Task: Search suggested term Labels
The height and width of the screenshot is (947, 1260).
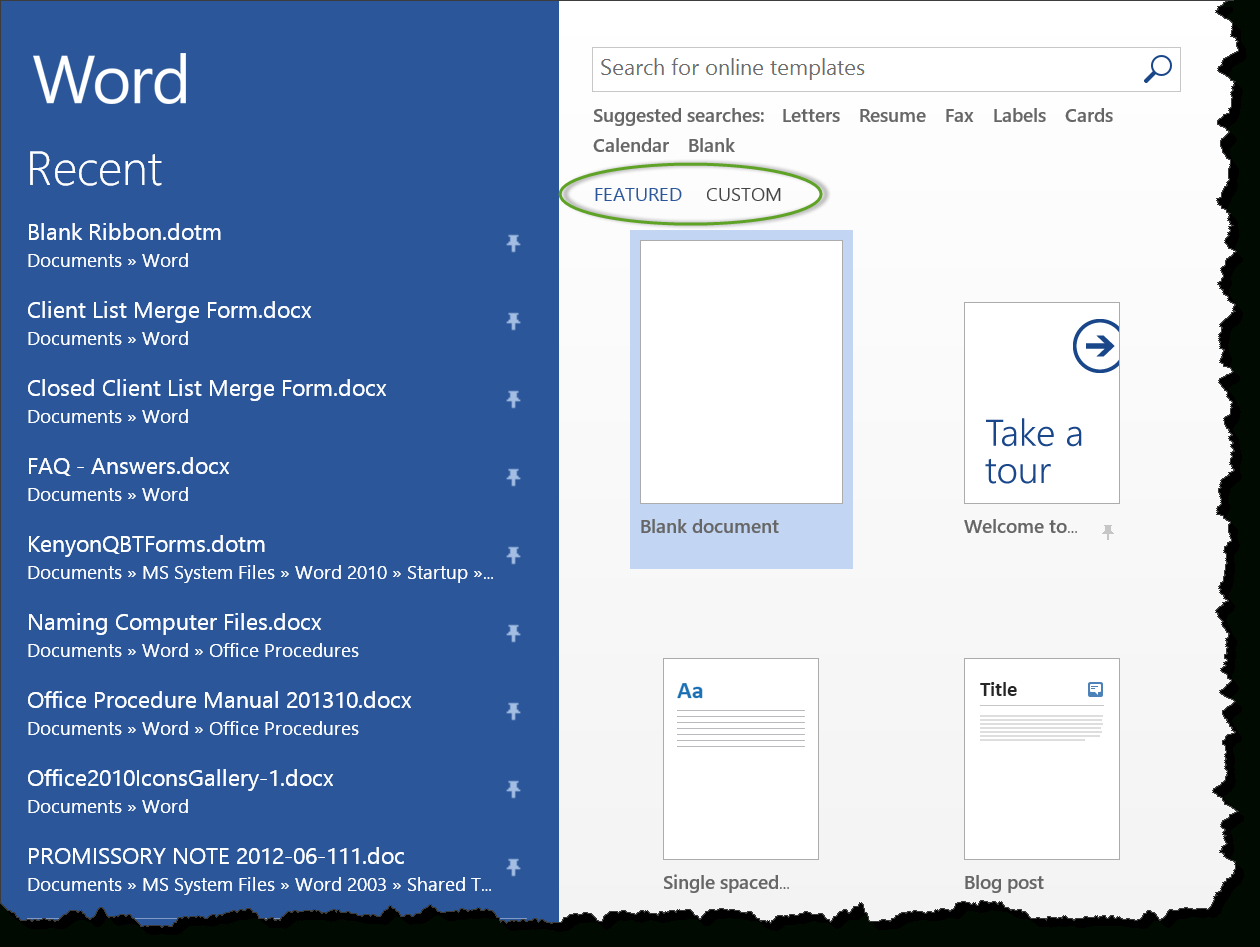Action: (1019, 116)
